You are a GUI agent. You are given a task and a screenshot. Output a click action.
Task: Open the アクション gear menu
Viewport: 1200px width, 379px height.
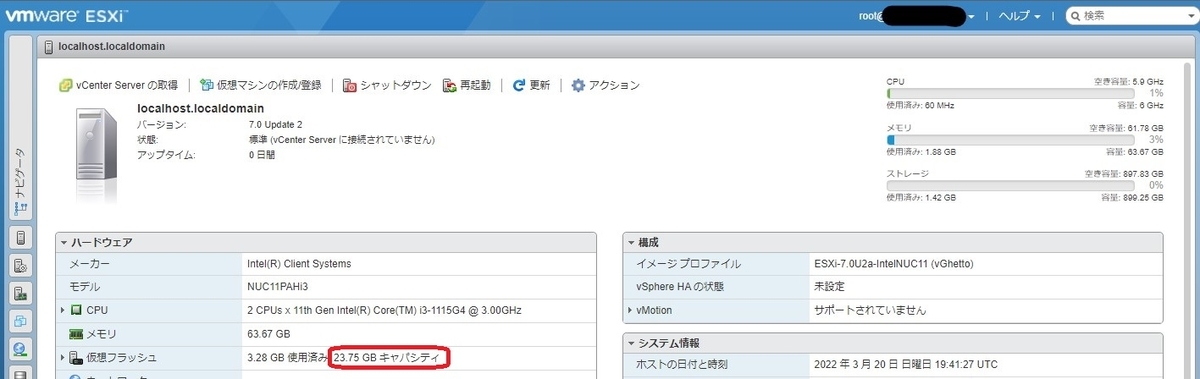point(605,85)
